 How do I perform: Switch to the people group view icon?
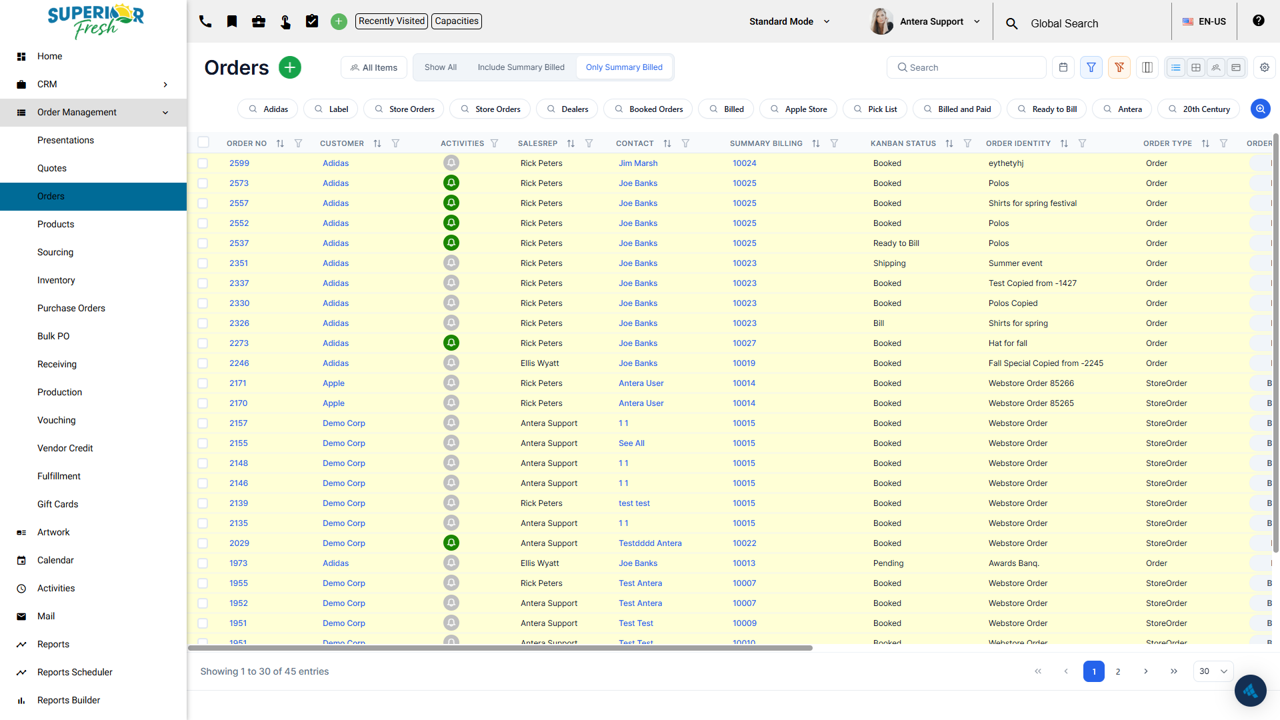pos(1216,67)
